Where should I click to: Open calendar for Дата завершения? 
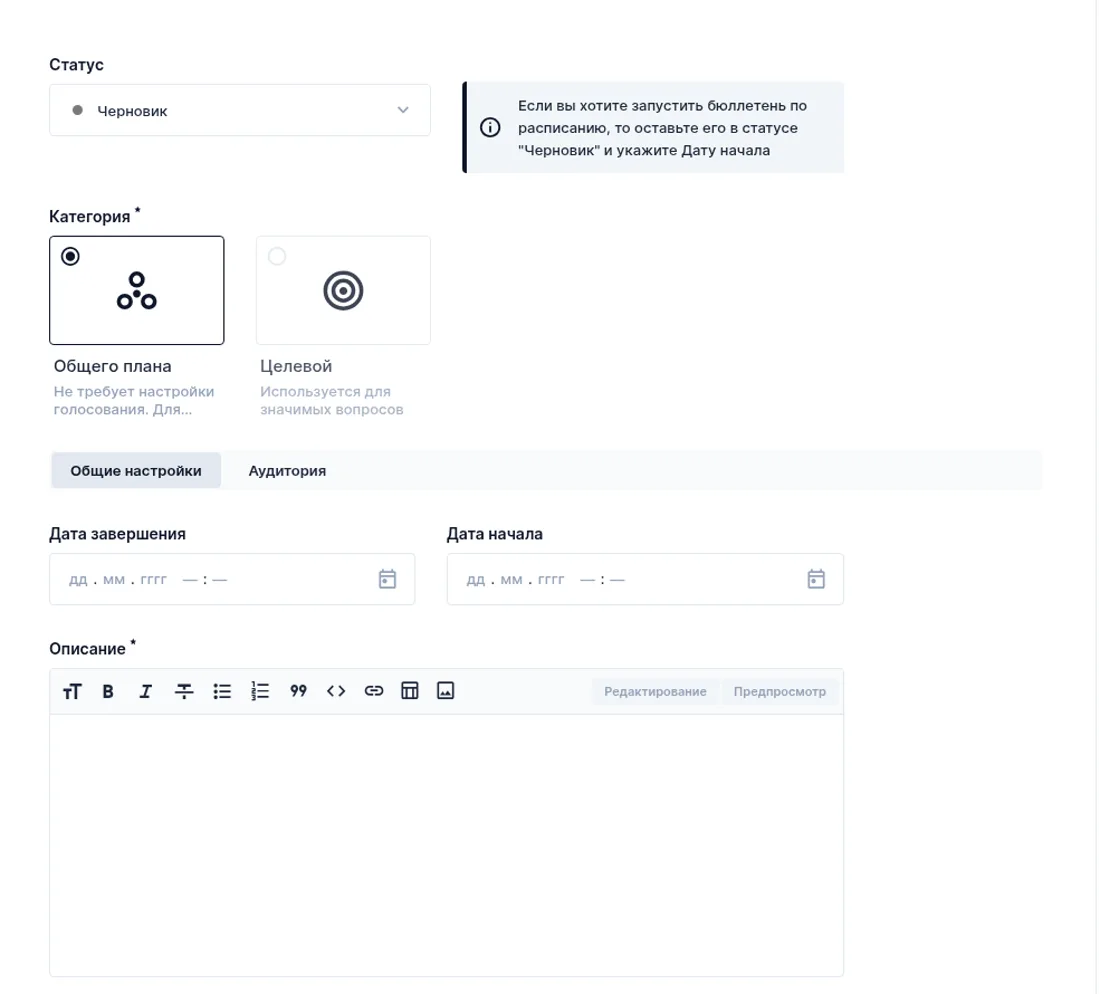coord(387,579)
